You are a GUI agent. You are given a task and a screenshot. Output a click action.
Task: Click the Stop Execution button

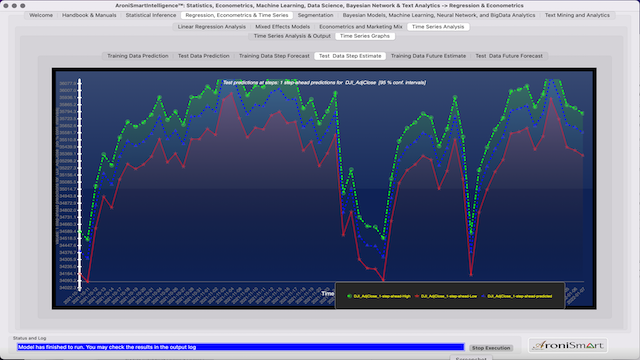[491, 348]
